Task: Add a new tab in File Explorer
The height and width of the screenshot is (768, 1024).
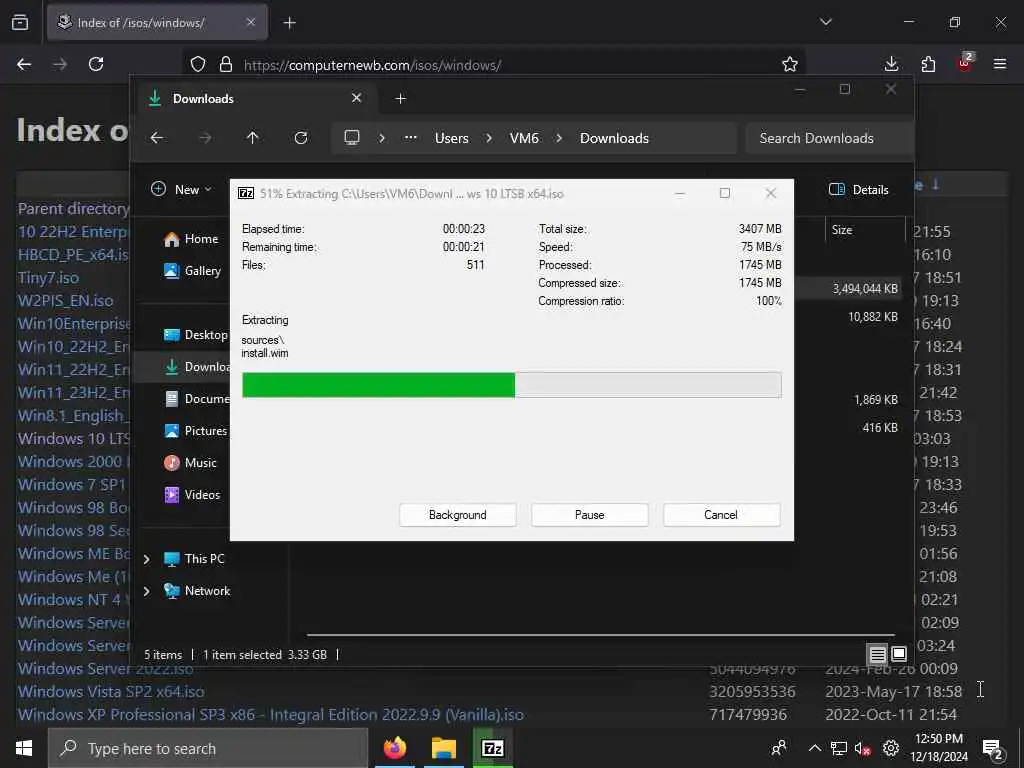Action: pyautogui.click(x=400, y=99)
